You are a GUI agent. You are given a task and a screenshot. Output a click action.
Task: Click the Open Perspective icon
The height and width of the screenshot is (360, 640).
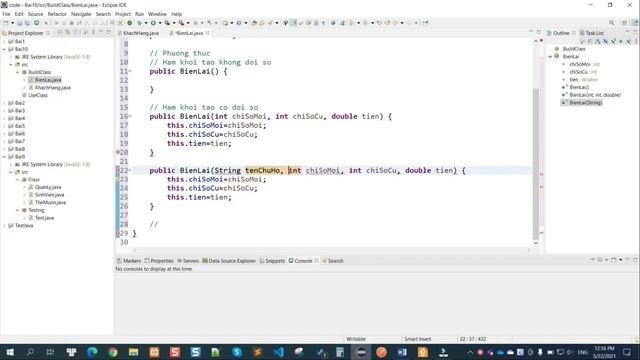(x=624, y=23)
